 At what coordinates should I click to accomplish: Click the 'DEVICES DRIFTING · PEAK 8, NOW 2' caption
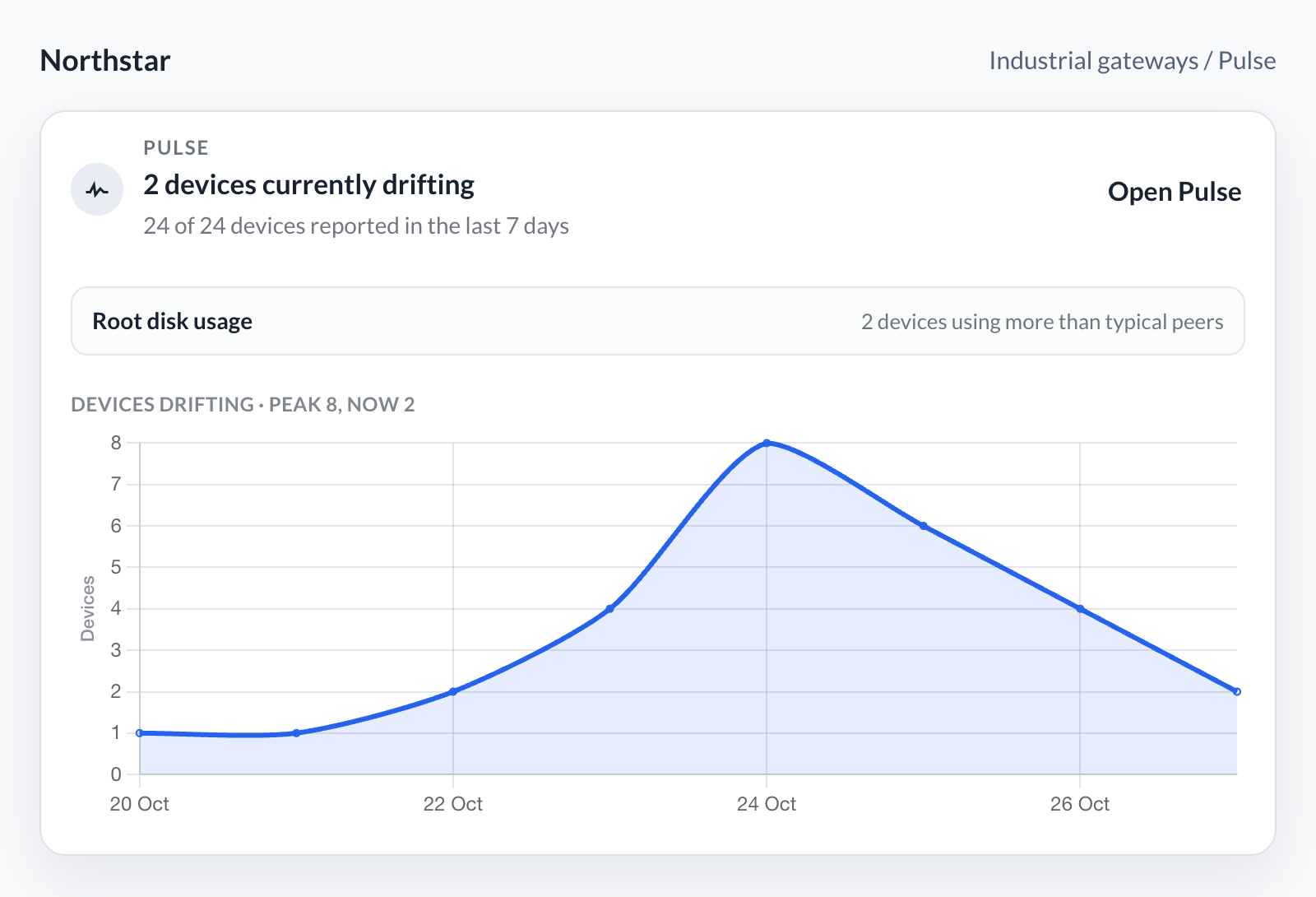243,405
